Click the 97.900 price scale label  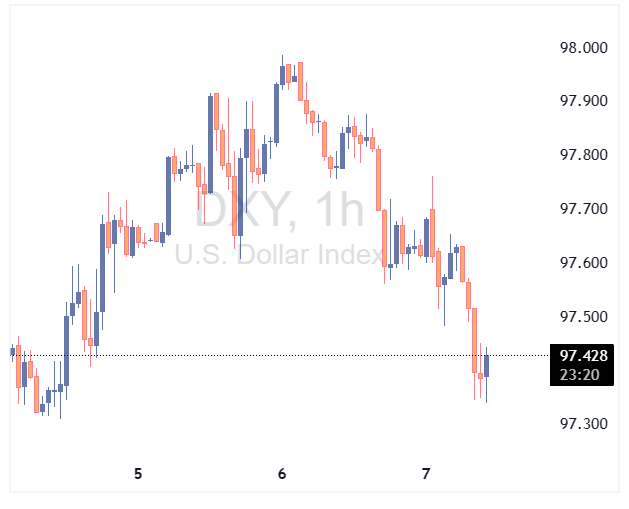coord(583,101)
